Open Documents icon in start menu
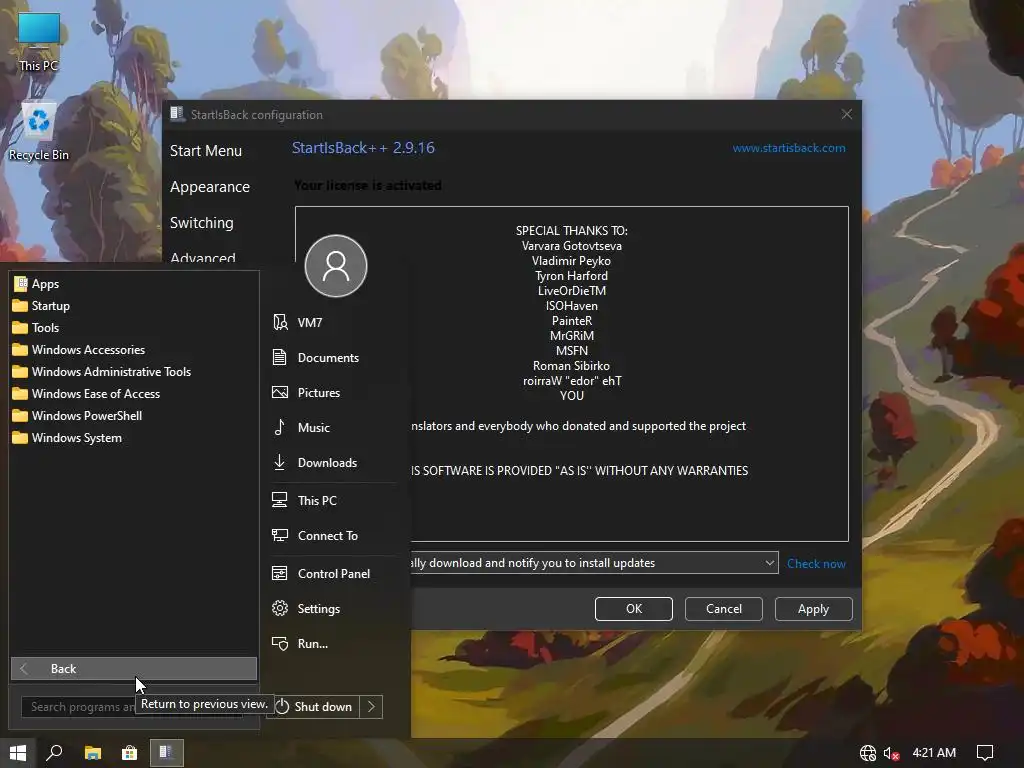Viewport: 1024px width, 768px height. coord(280,357)
